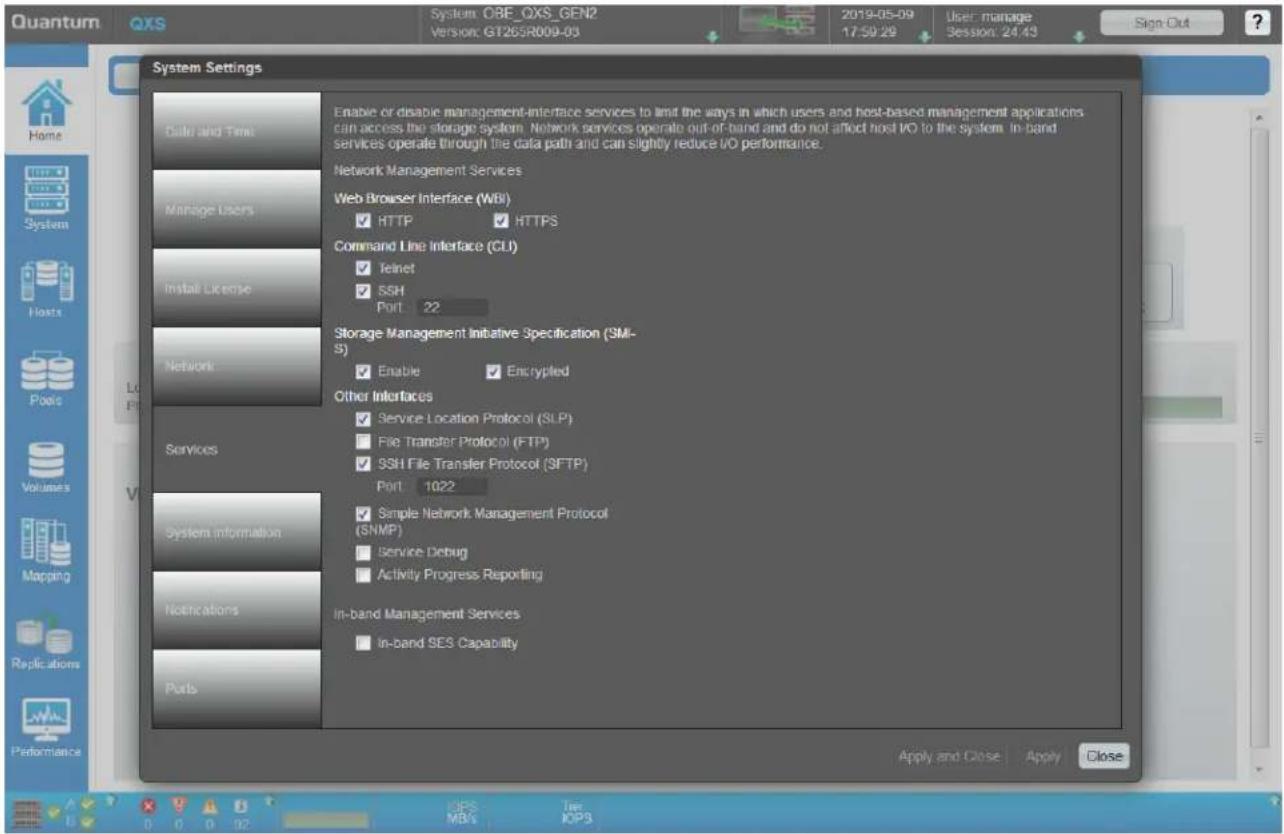
Task: Open the Date and Time settings tab
Action: point(237,131)
